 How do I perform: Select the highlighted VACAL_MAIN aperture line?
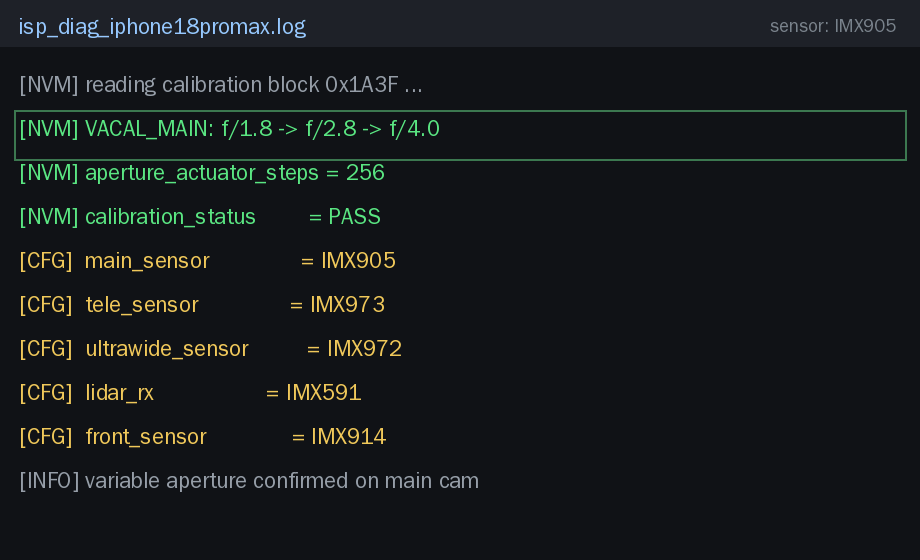(460, 135)
